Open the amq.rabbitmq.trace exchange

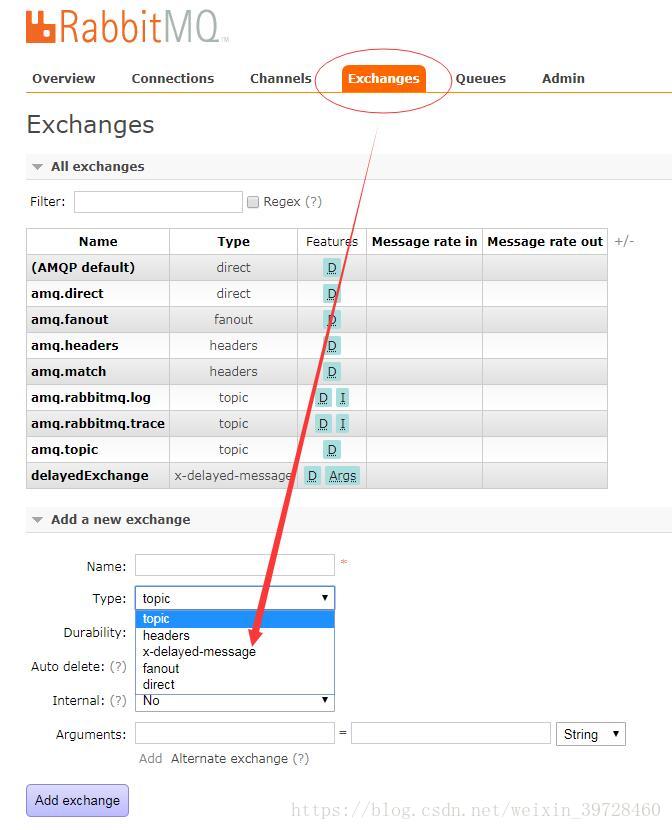tap(98, 423)
